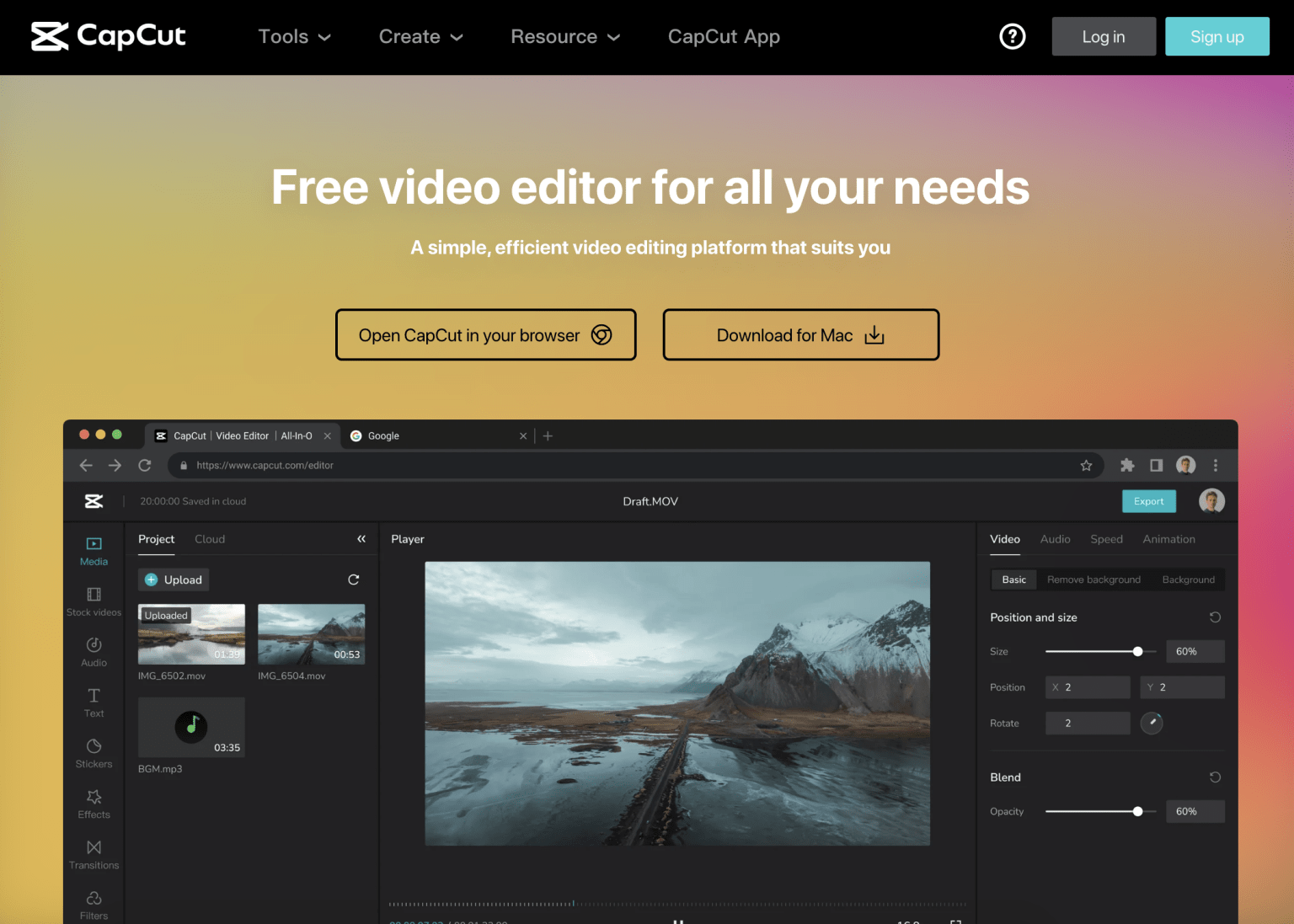Open the Text tool in the editor sidebar
Image resolution: width=1294 pixels, height=924 pixels.
tap(93, 701)
